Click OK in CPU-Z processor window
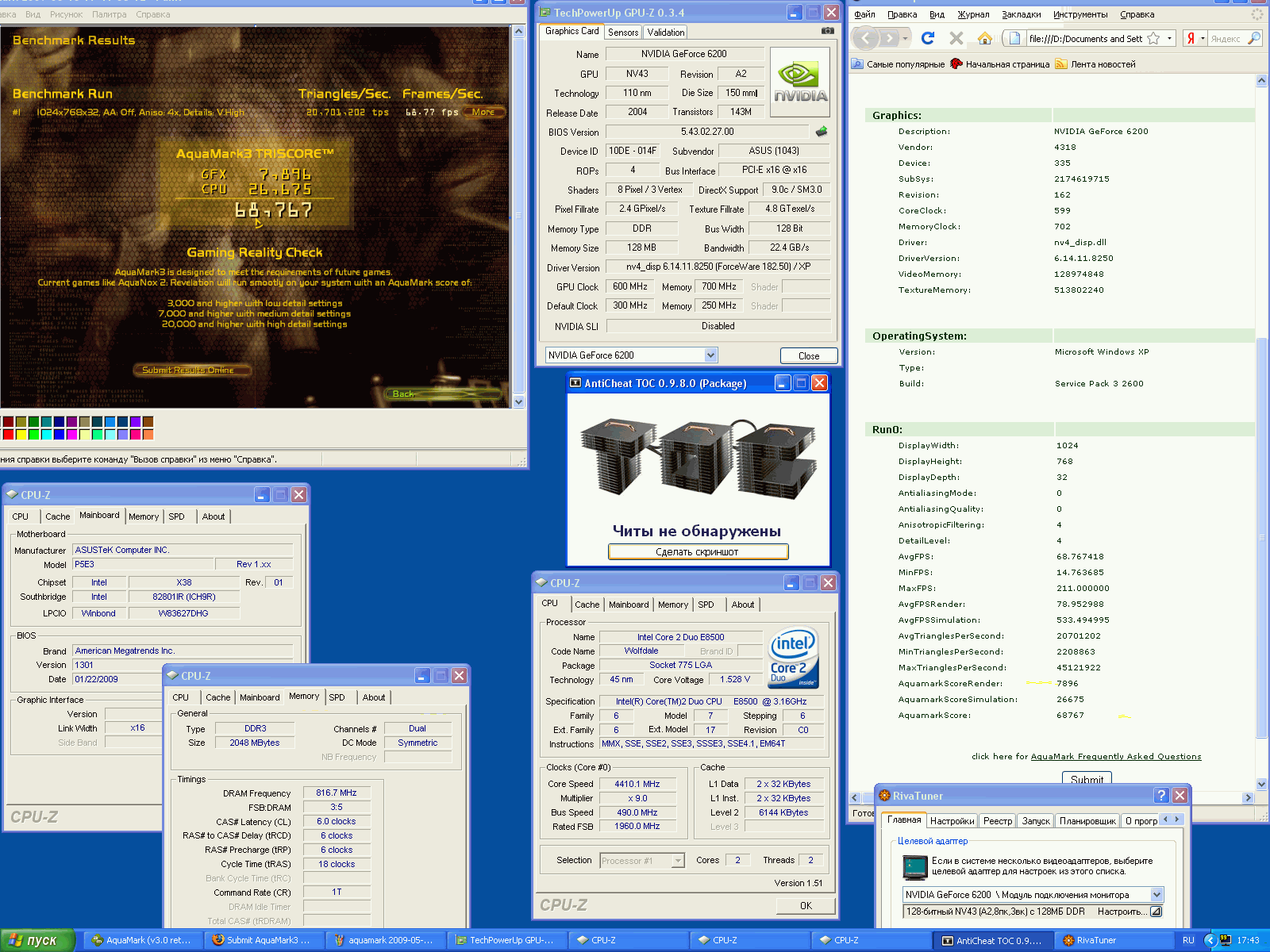 (x=806, y=905)
